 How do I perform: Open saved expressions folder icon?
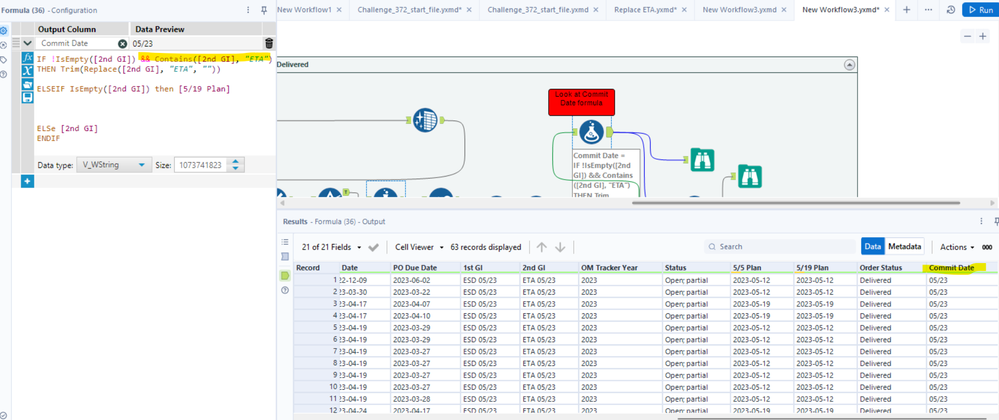coord(27,84)
